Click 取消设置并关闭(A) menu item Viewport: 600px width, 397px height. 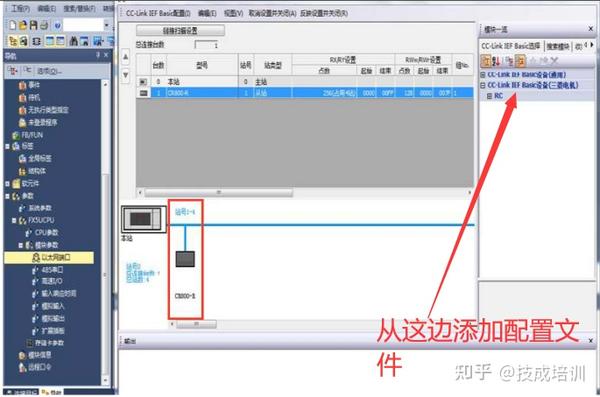point(272,13)
